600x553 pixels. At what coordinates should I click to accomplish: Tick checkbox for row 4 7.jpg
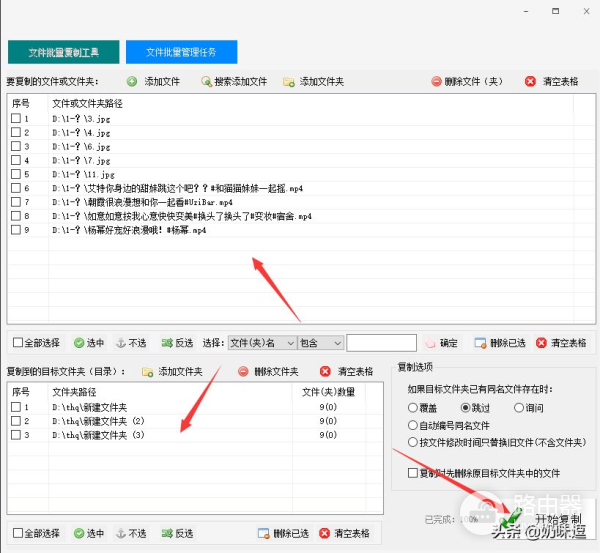pyautogui.click(x=16, y=160)
